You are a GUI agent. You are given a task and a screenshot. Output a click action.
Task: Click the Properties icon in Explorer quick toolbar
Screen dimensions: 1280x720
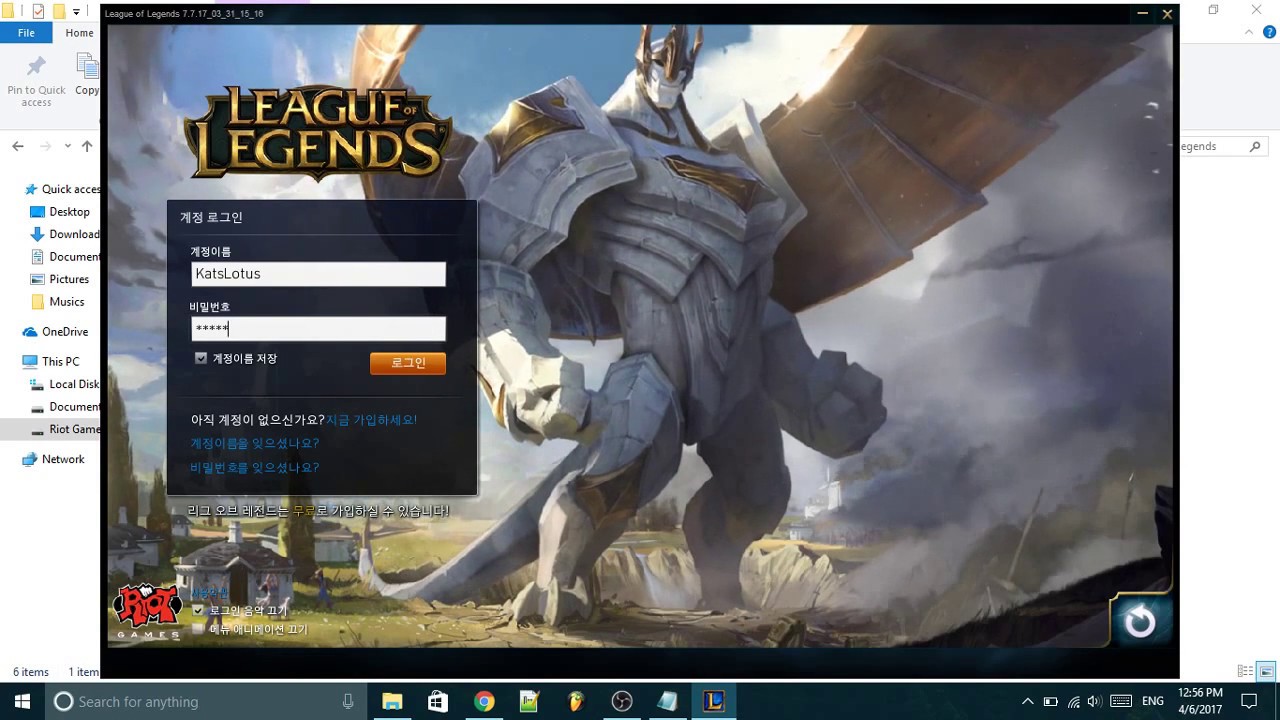(x=38, y=11)
